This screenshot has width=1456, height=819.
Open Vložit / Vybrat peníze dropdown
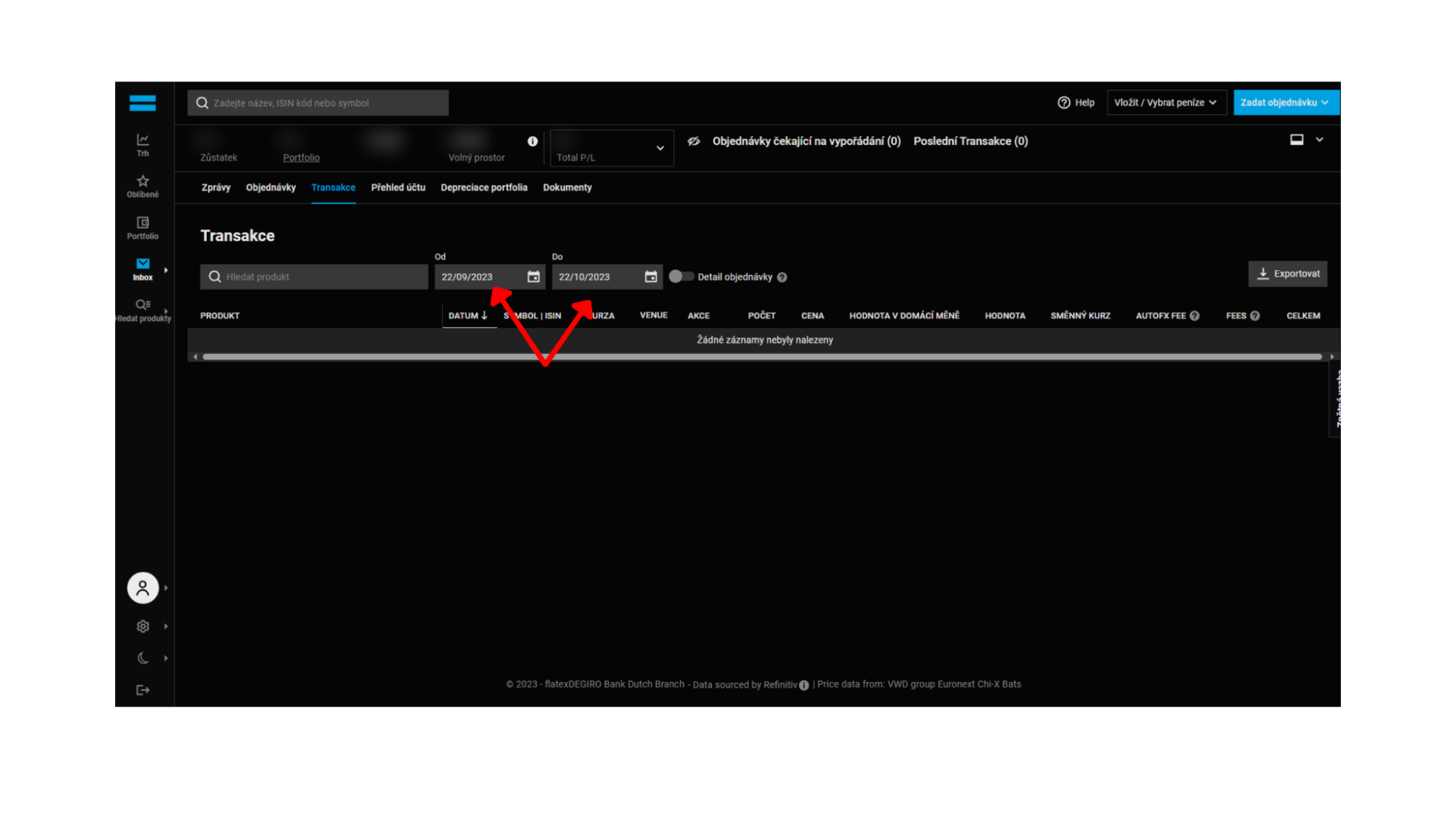coord(1165,103)
